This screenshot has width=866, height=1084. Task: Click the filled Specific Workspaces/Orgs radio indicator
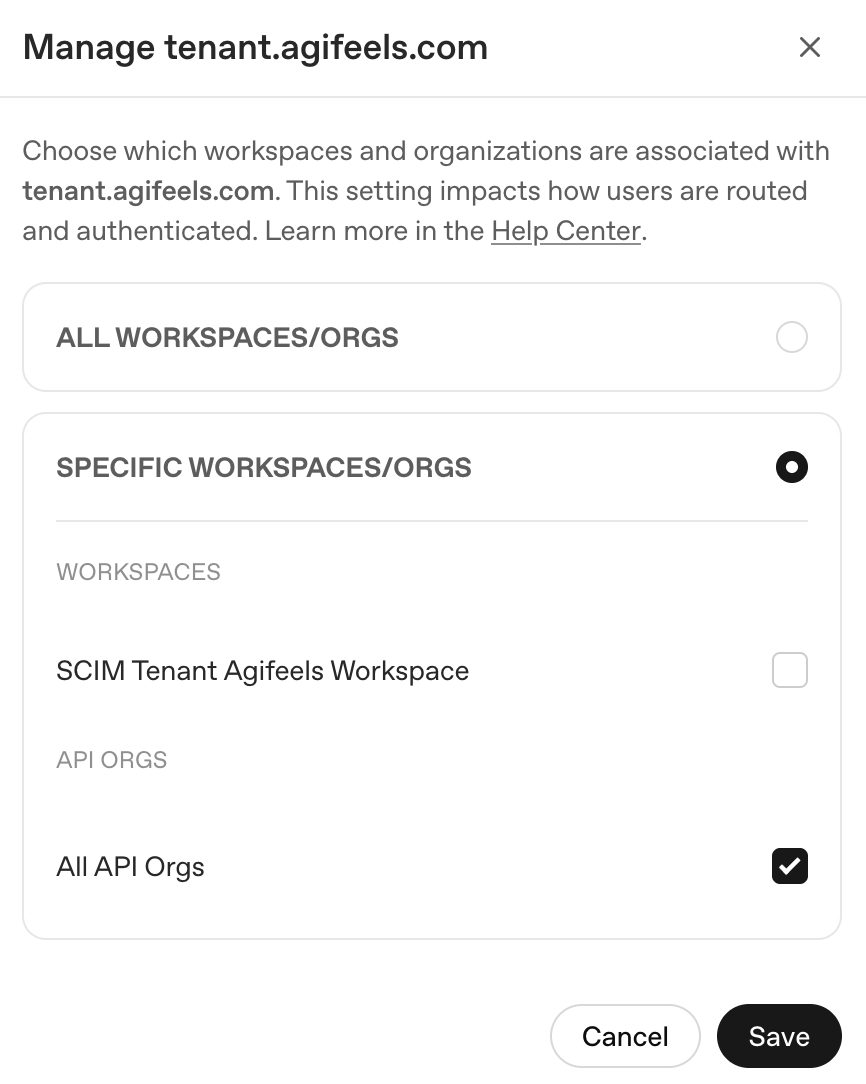coord(792,467)
